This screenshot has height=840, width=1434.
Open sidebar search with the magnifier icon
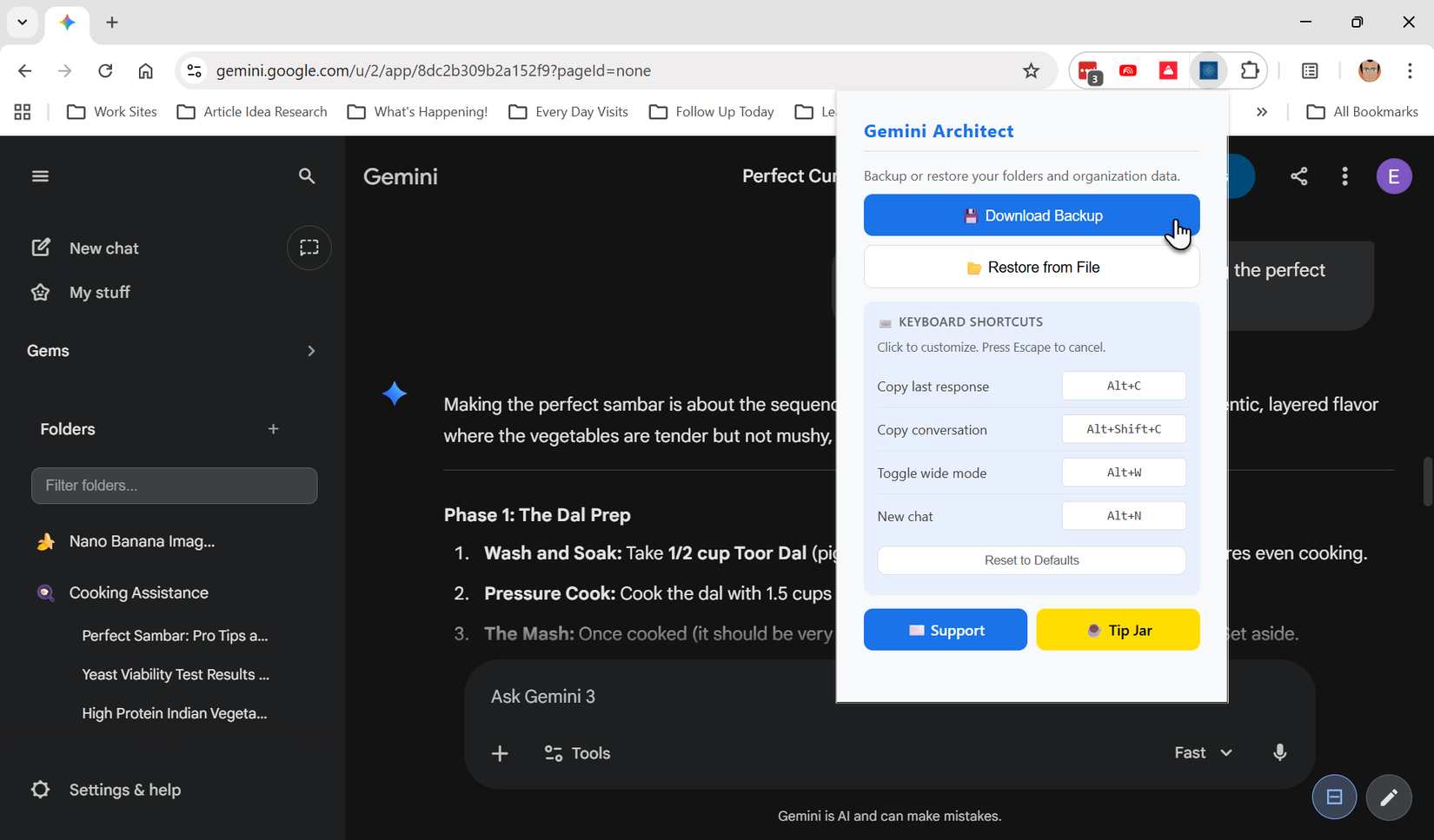tap(307, 176)
